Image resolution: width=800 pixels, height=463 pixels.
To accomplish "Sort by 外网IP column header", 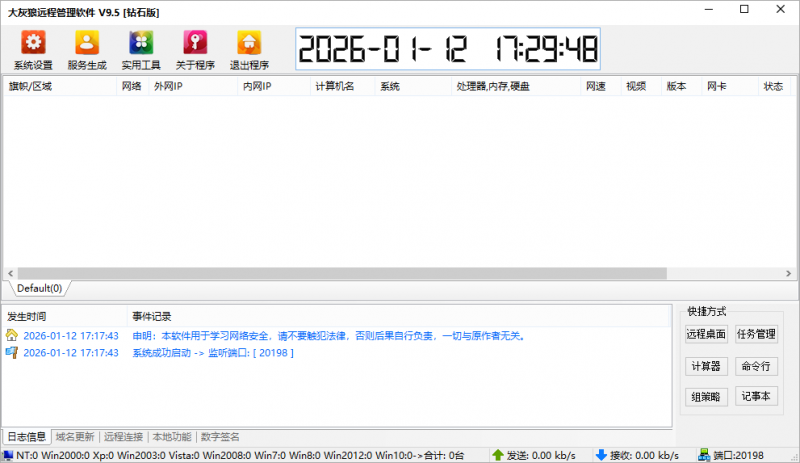I will click(x=193, y=86).
